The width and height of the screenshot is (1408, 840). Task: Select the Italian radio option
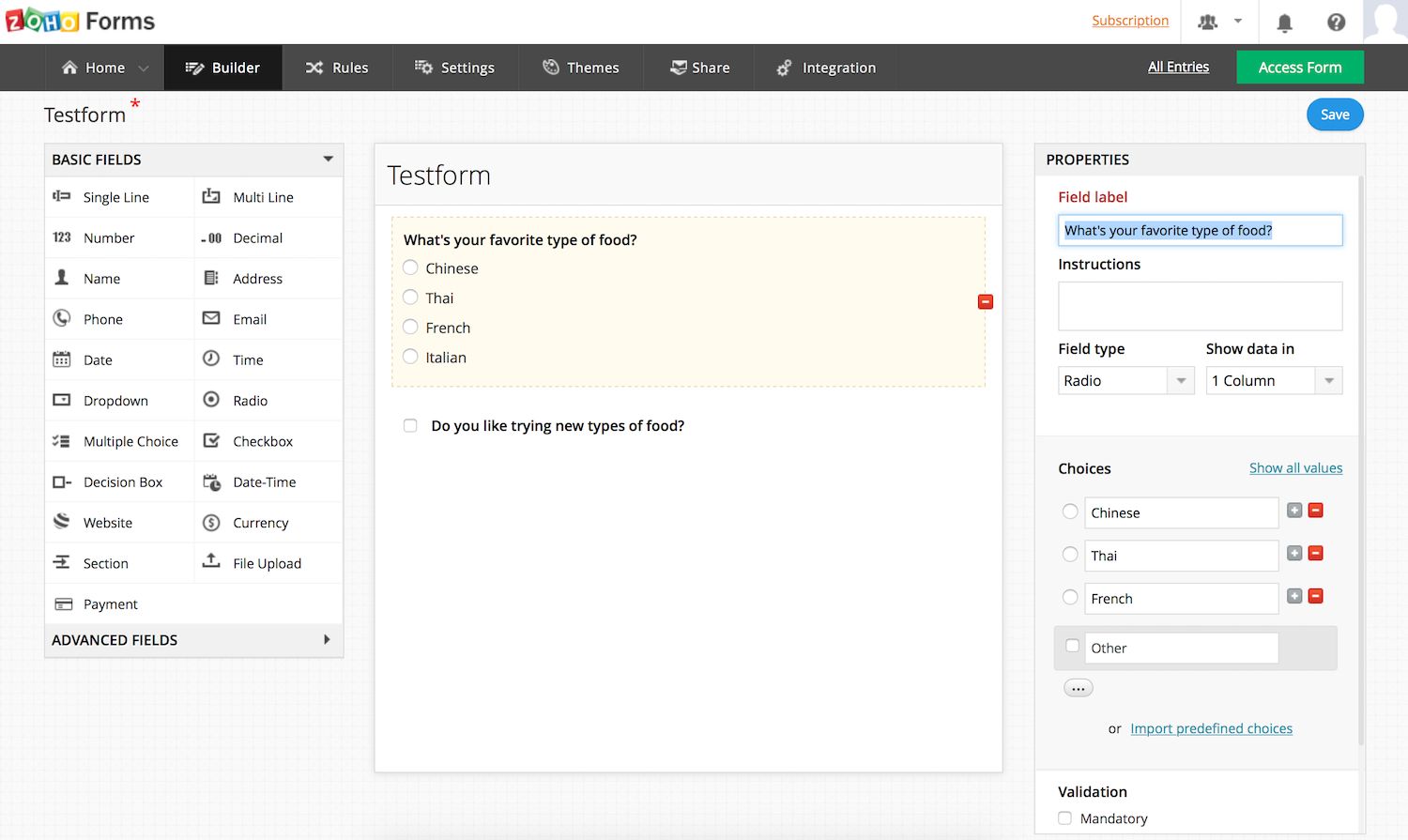(410, 357)
